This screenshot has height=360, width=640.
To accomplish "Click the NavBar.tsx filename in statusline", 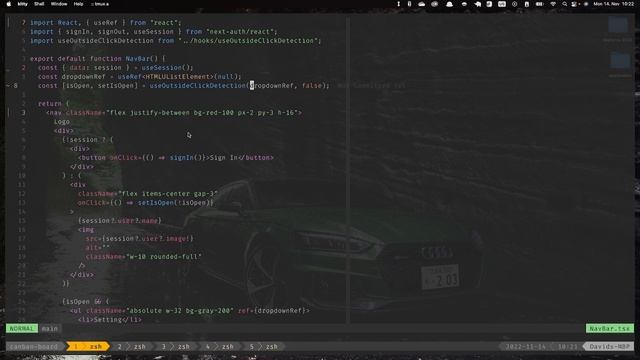I will 610,329.
